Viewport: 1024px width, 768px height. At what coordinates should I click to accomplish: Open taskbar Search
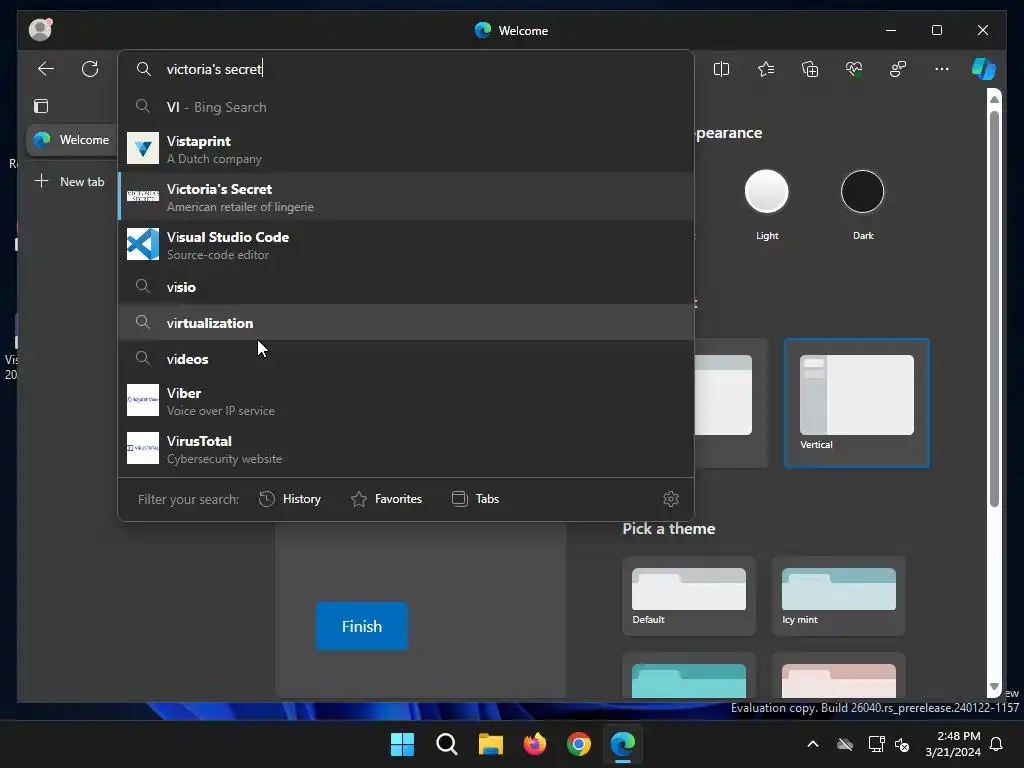click(447, 744)
